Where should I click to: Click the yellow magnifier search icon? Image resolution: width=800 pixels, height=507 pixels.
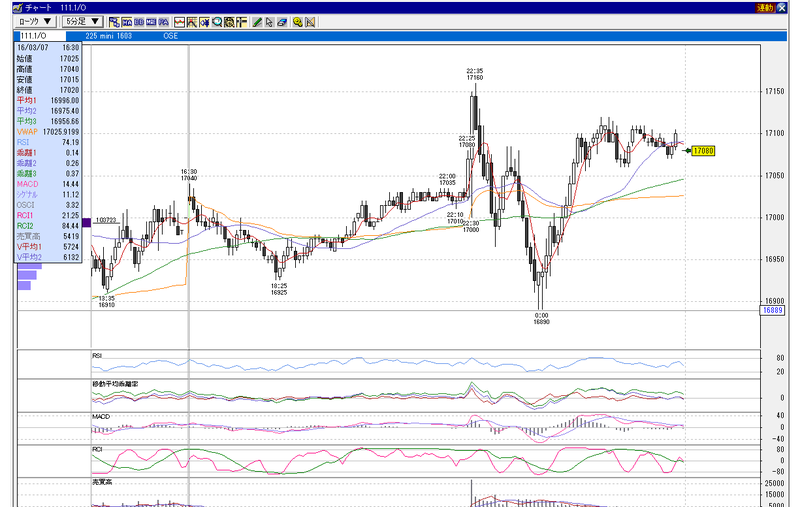297,22
